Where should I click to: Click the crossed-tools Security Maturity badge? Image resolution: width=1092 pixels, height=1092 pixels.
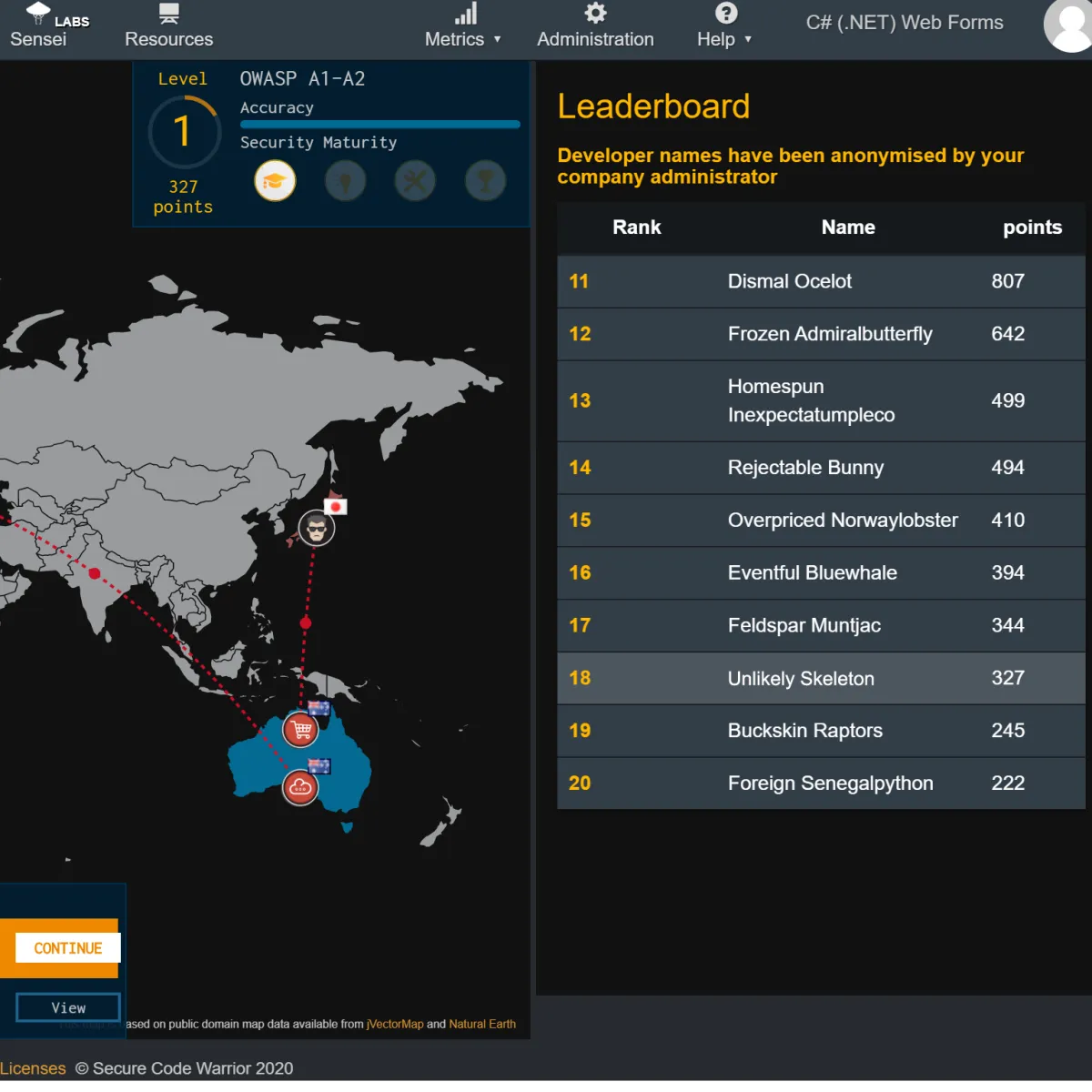[x=415, y=180]
